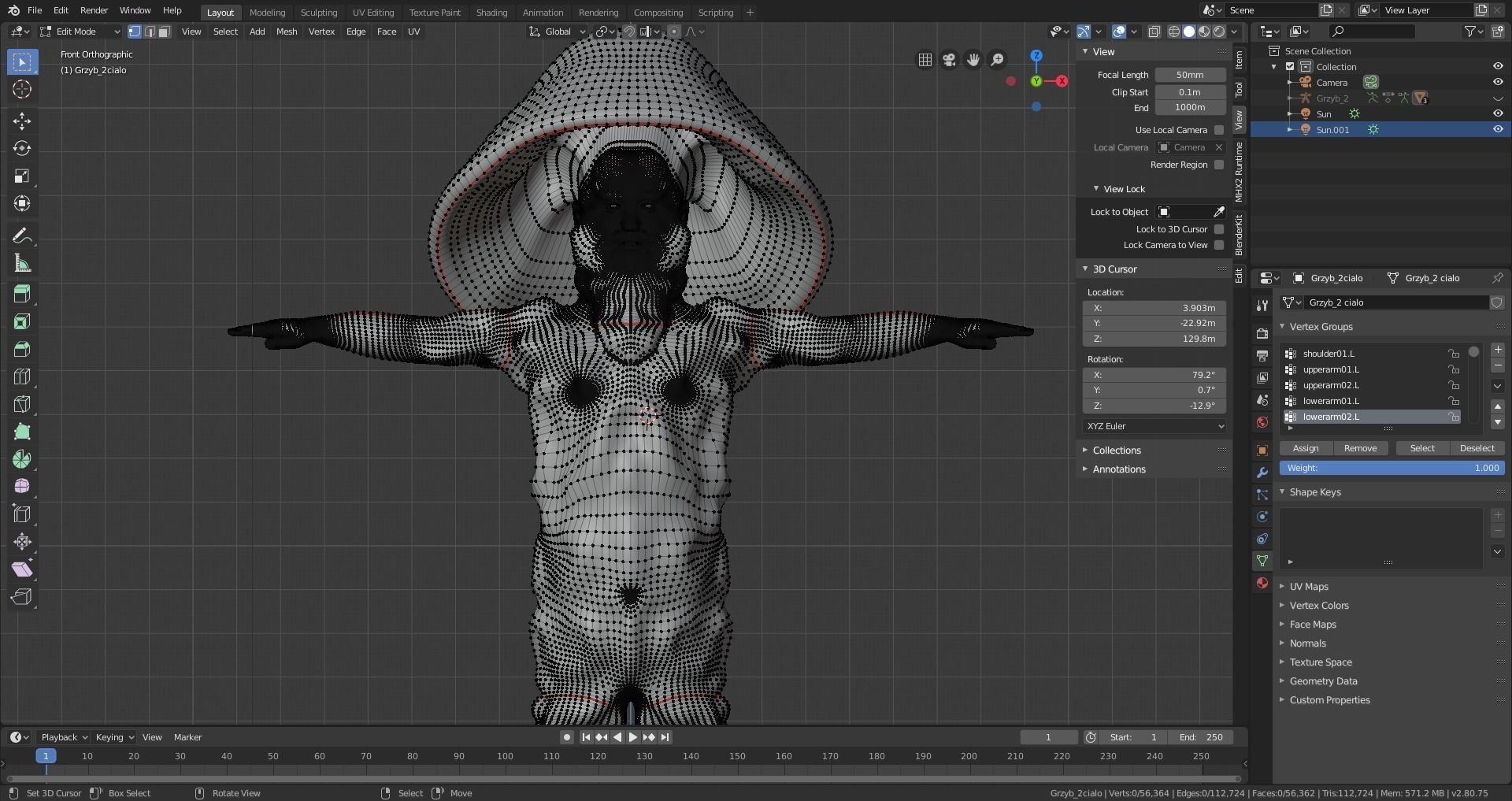Select the Measure tool
This screenshot has width=1512, height=801.
tap(22, 264)
